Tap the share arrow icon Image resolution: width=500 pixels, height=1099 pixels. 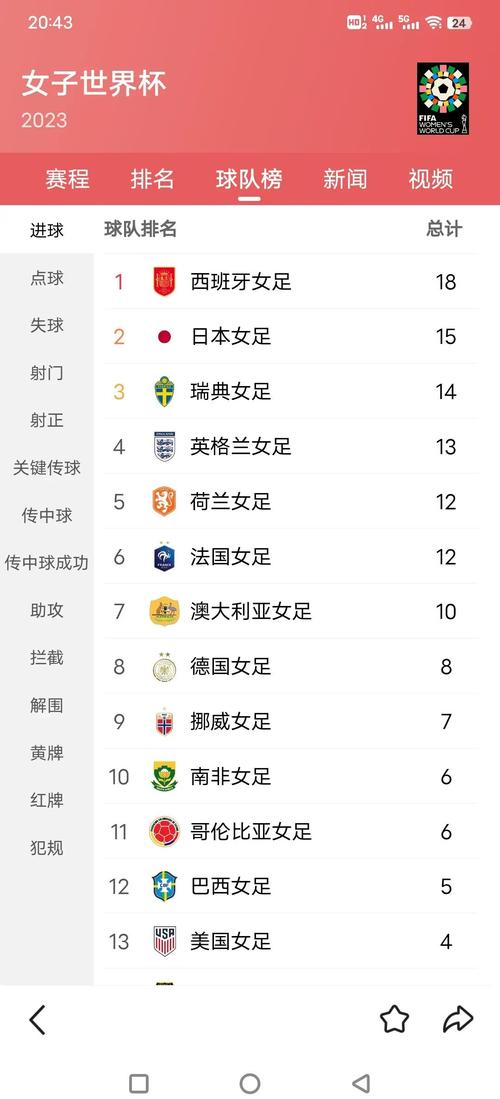(458, 1020)
